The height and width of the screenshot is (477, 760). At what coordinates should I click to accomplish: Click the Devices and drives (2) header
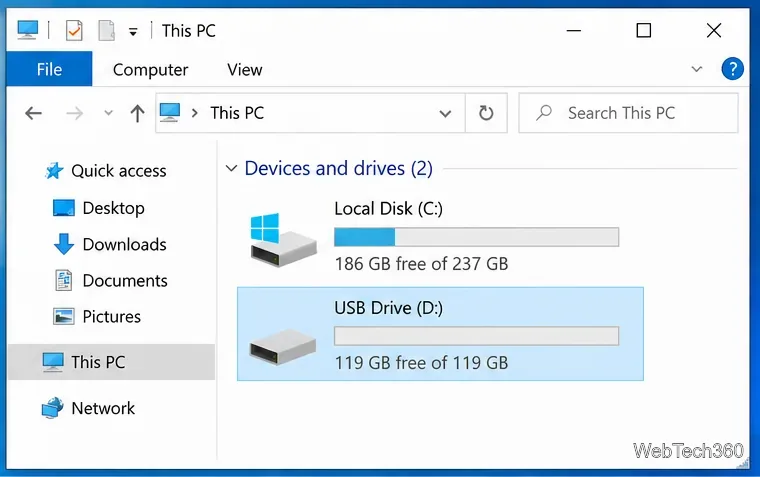pos(338,169)
